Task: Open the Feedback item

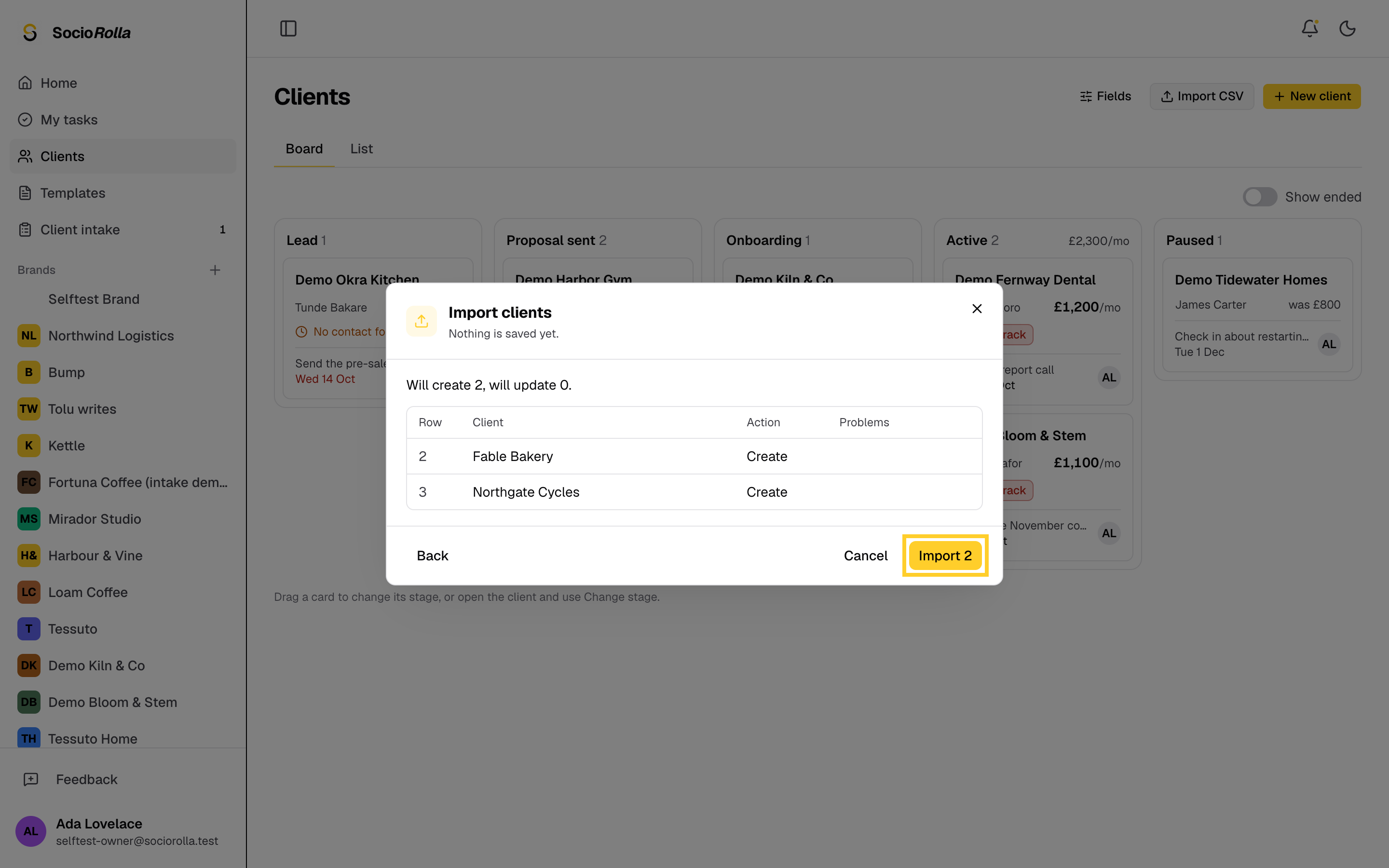Action: click(x=123, y=779)
